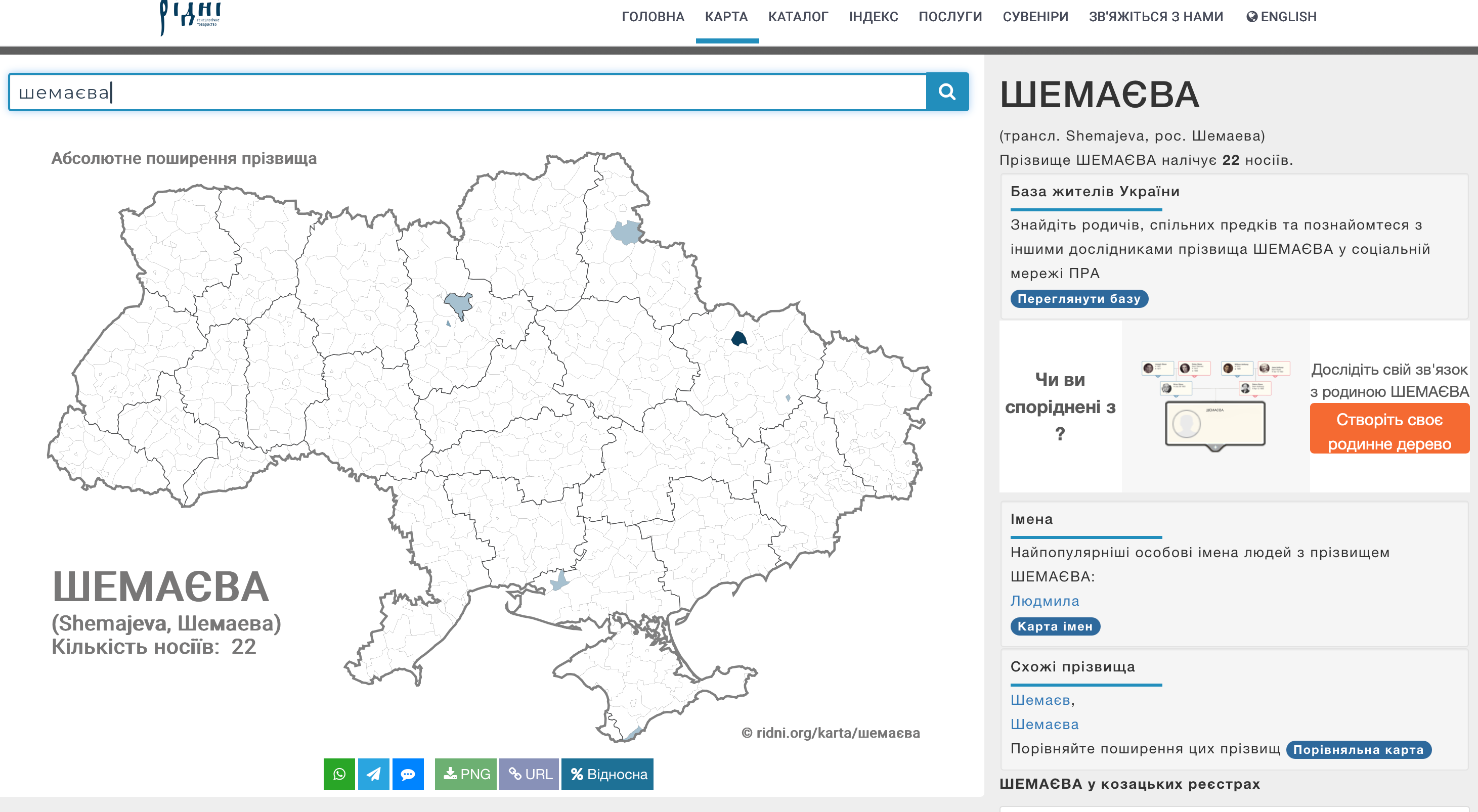This screenshot has height=812, width=1478.
Task: Open the КАТАЛОГ menu item
Action: pos(798,17)
